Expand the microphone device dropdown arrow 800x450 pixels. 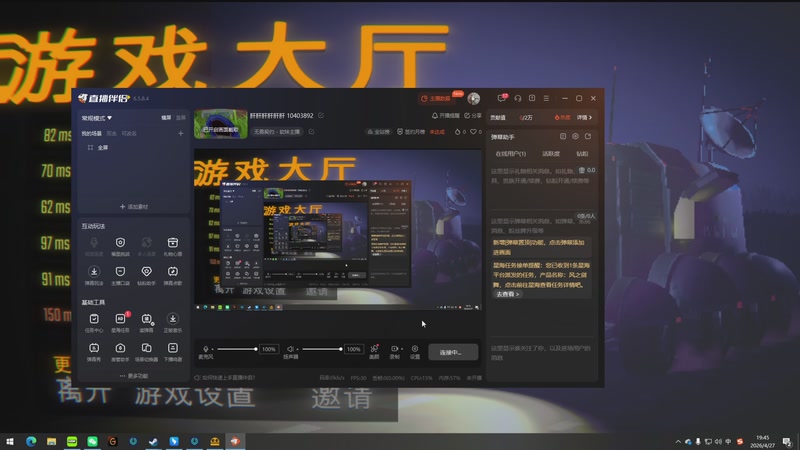click(x=212, y=349)
